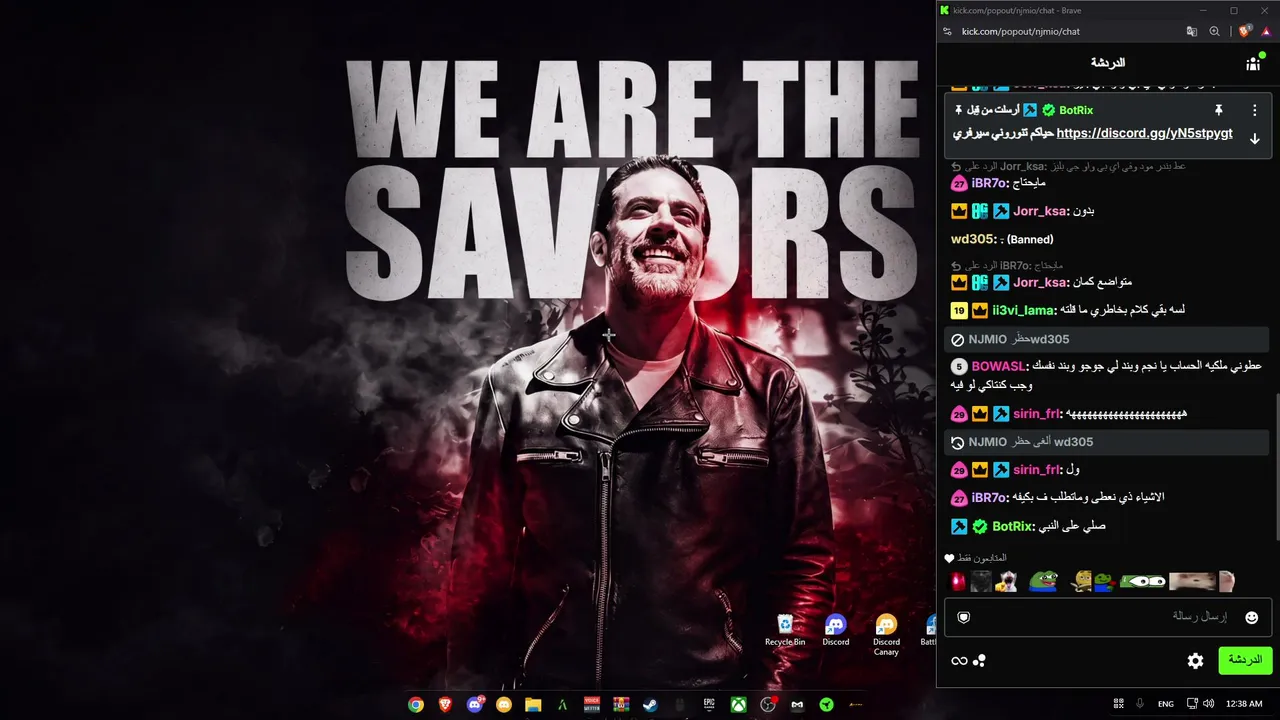Image resolution: width=1280 pixels, height=720 pixels.
Task: Open the Discord Canary desktop shortcut
Action: pos(886,636)
